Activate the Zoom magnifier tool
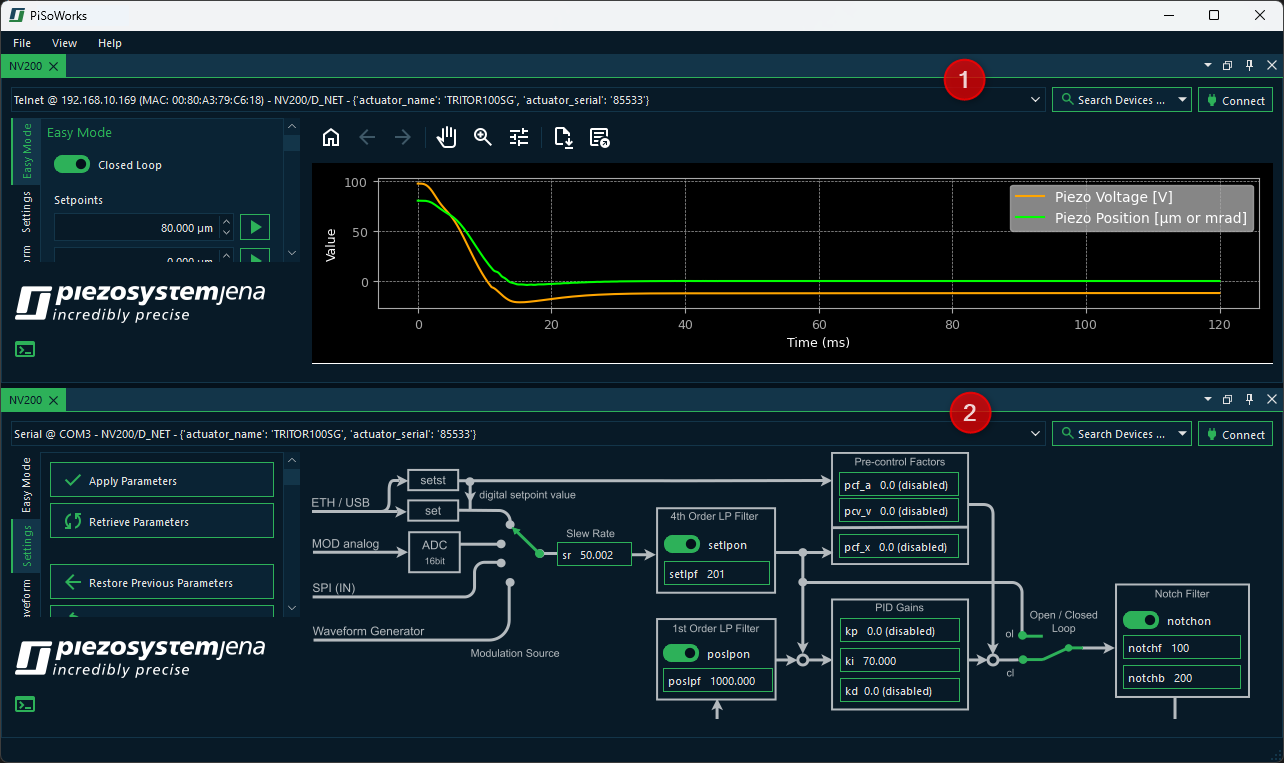This screenshot has height=763, width=1284. (483, 138)
